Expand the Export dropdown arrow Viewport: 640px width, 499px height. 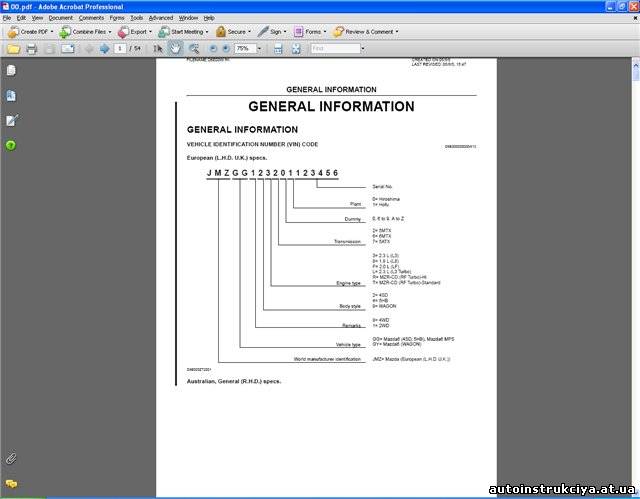[x=150, y=32]
